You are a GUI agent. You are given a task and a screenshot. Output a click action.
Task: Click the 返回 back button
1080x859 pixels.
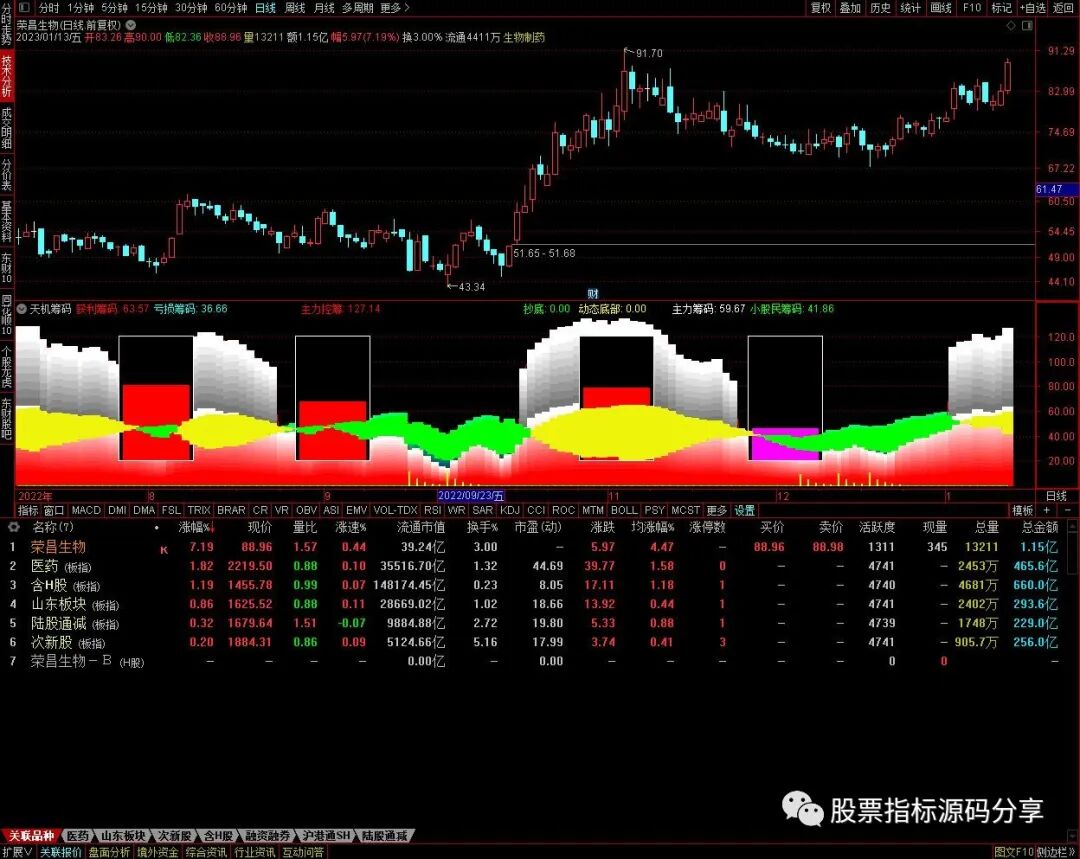1063,8
